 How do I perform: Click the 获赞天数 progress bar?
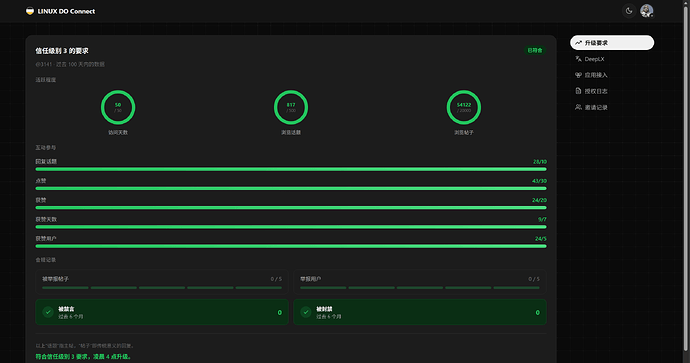(291, 227)
